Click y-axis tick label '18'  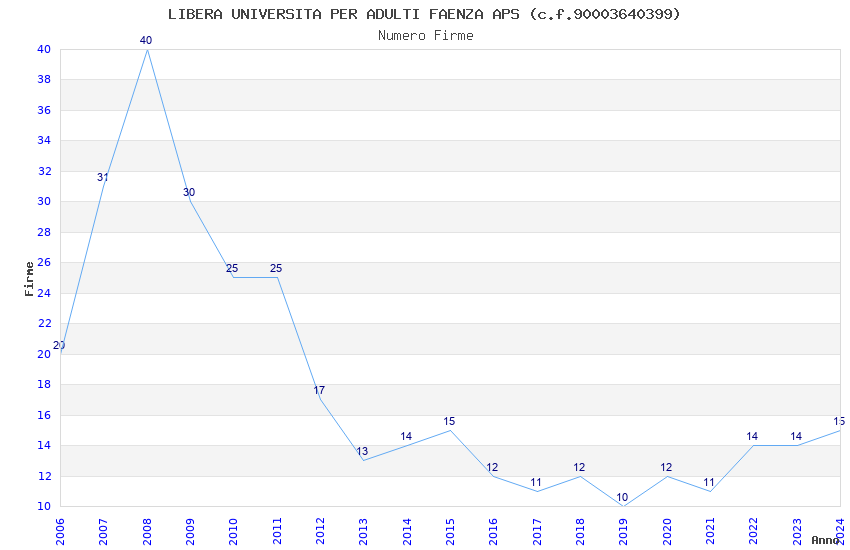(44, 384)
